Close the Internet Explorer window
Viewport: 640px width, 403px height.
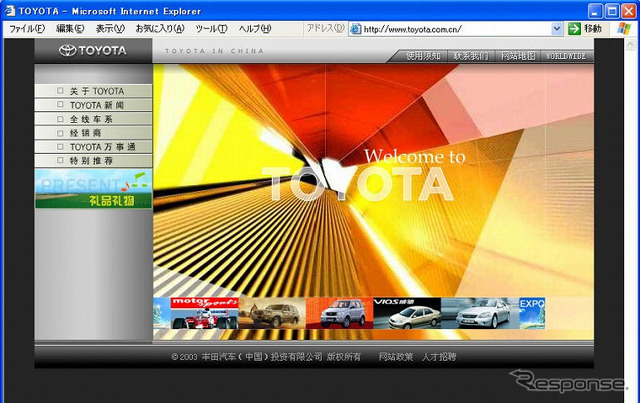pyautogui.click(x=629, y=11)
